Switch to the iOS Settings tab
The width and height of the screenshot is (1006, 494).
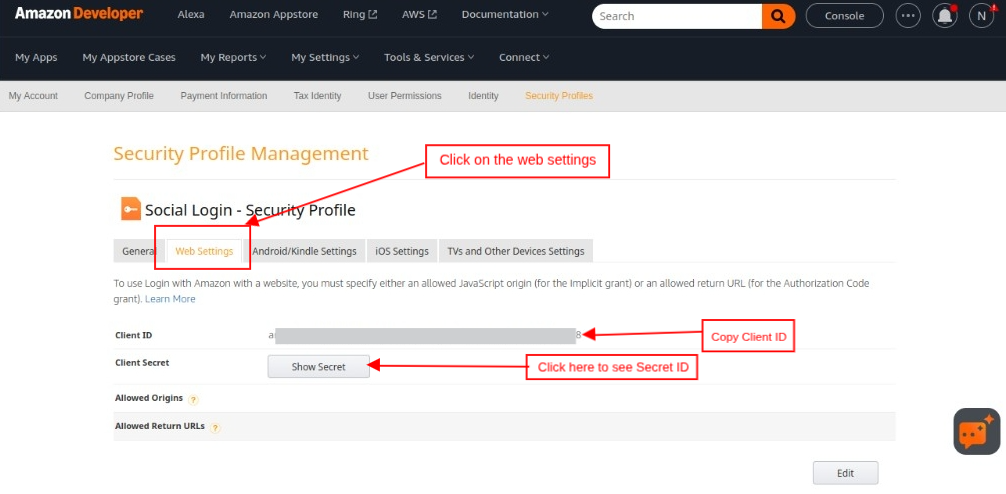point(402,251)
